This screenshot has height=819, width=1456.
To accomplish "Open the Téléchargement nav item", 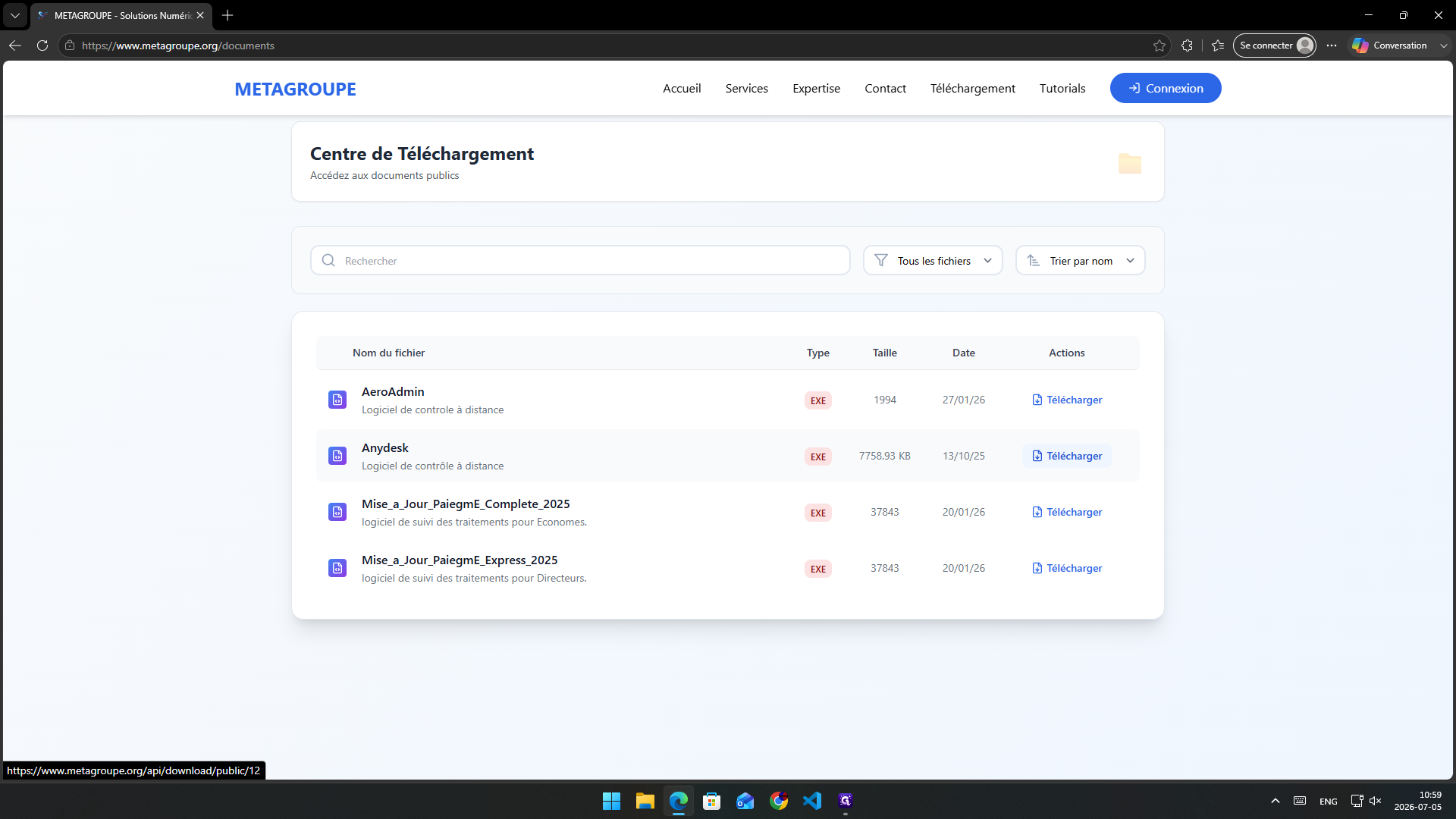I will tap(972, 88).
